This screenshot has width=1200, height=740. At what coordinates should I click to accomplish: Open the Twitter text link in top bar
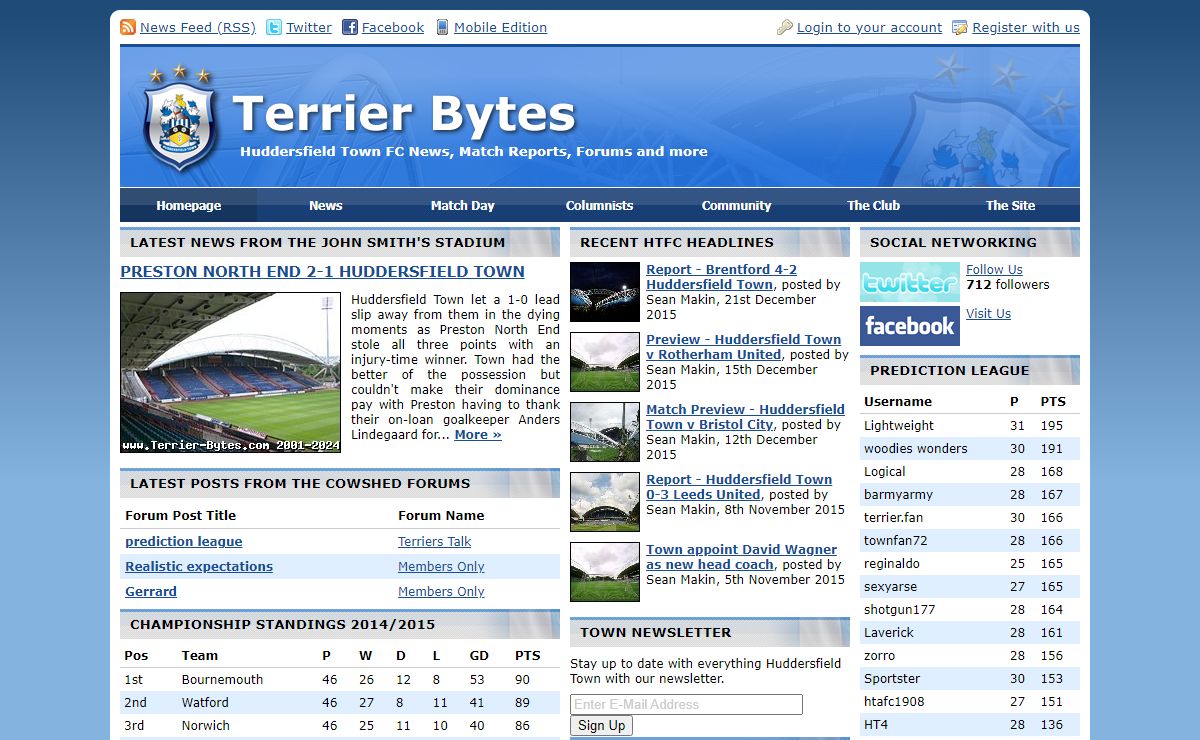tap(309, 27)
